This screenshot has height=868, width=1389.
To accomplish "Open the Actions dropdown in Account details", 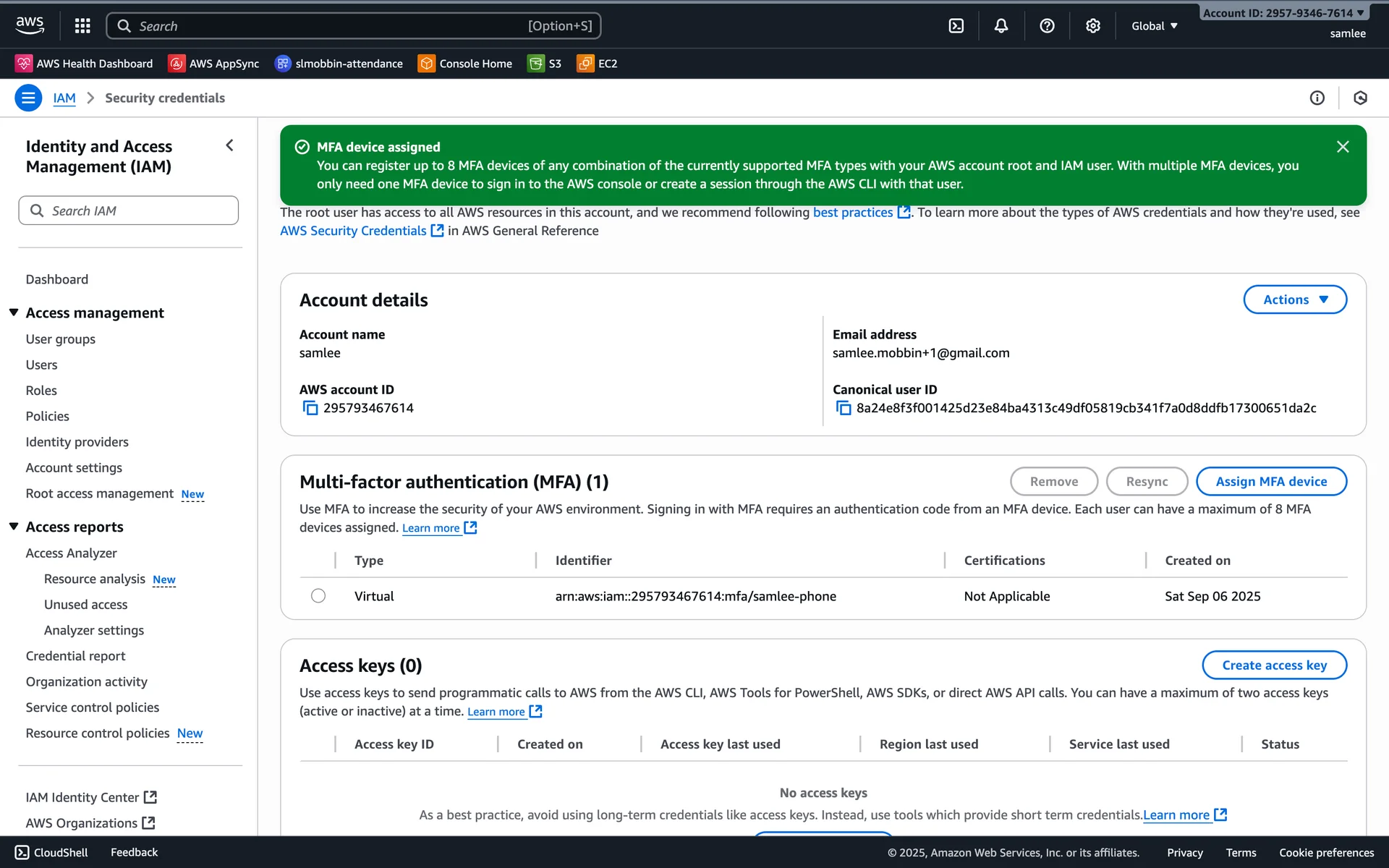I will pyautogui.click(x=1294, y=299).
